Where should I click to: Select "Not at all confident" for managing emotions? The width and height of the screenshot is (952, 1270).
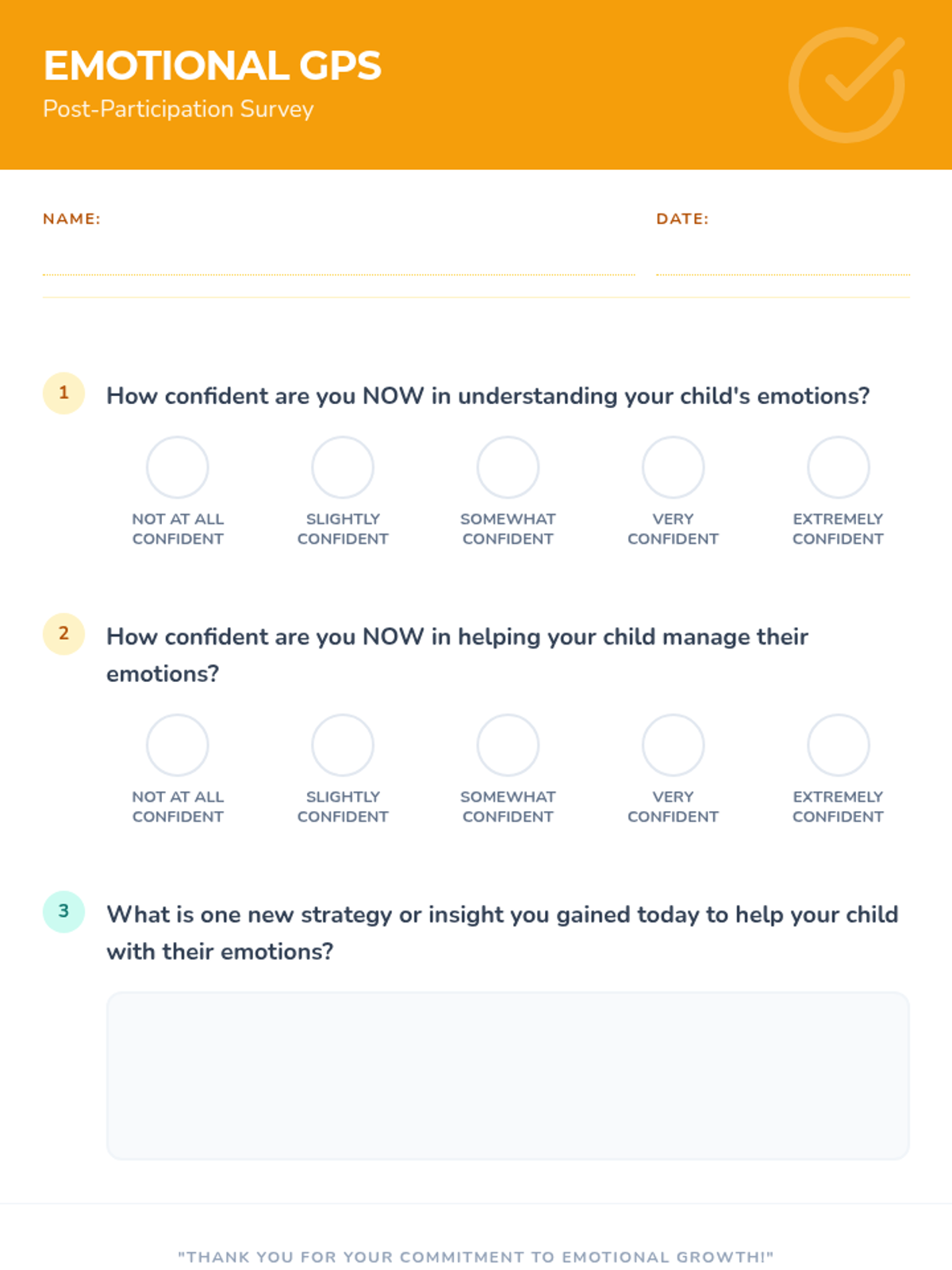pyautogui.click(x=178, y=745)
